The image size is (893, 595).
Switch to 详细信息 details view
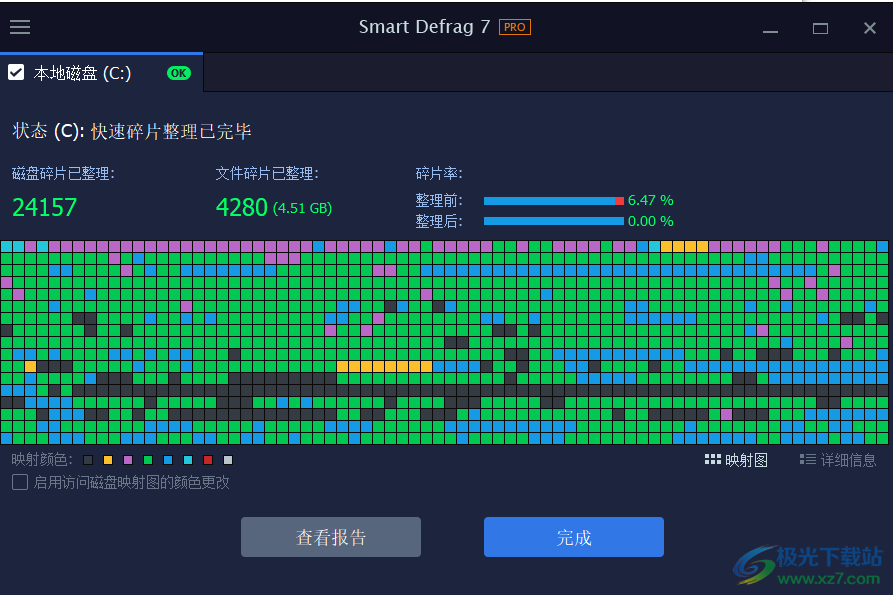[x=838, y=459]
